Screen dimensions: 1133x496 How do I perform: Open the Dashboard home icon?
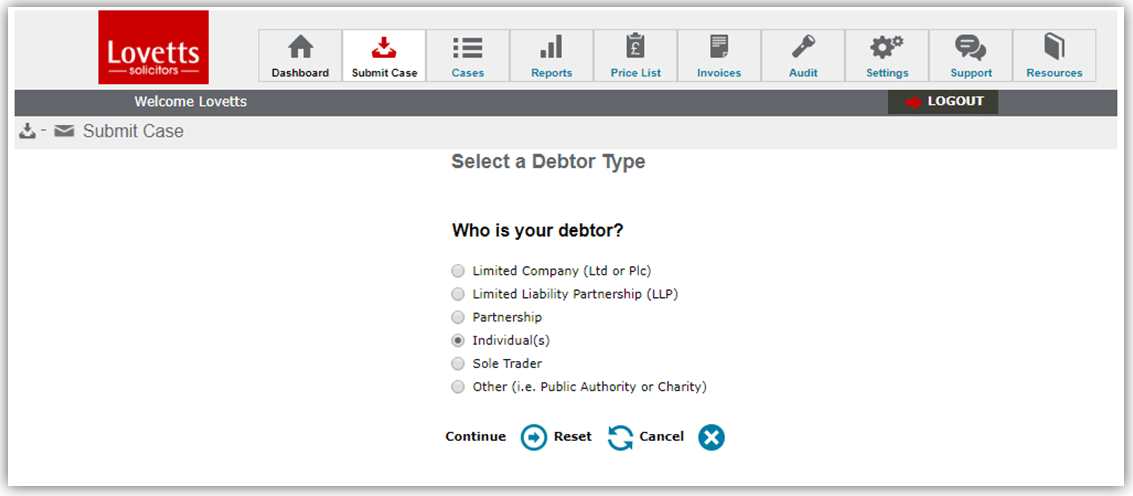pos(300,48)
